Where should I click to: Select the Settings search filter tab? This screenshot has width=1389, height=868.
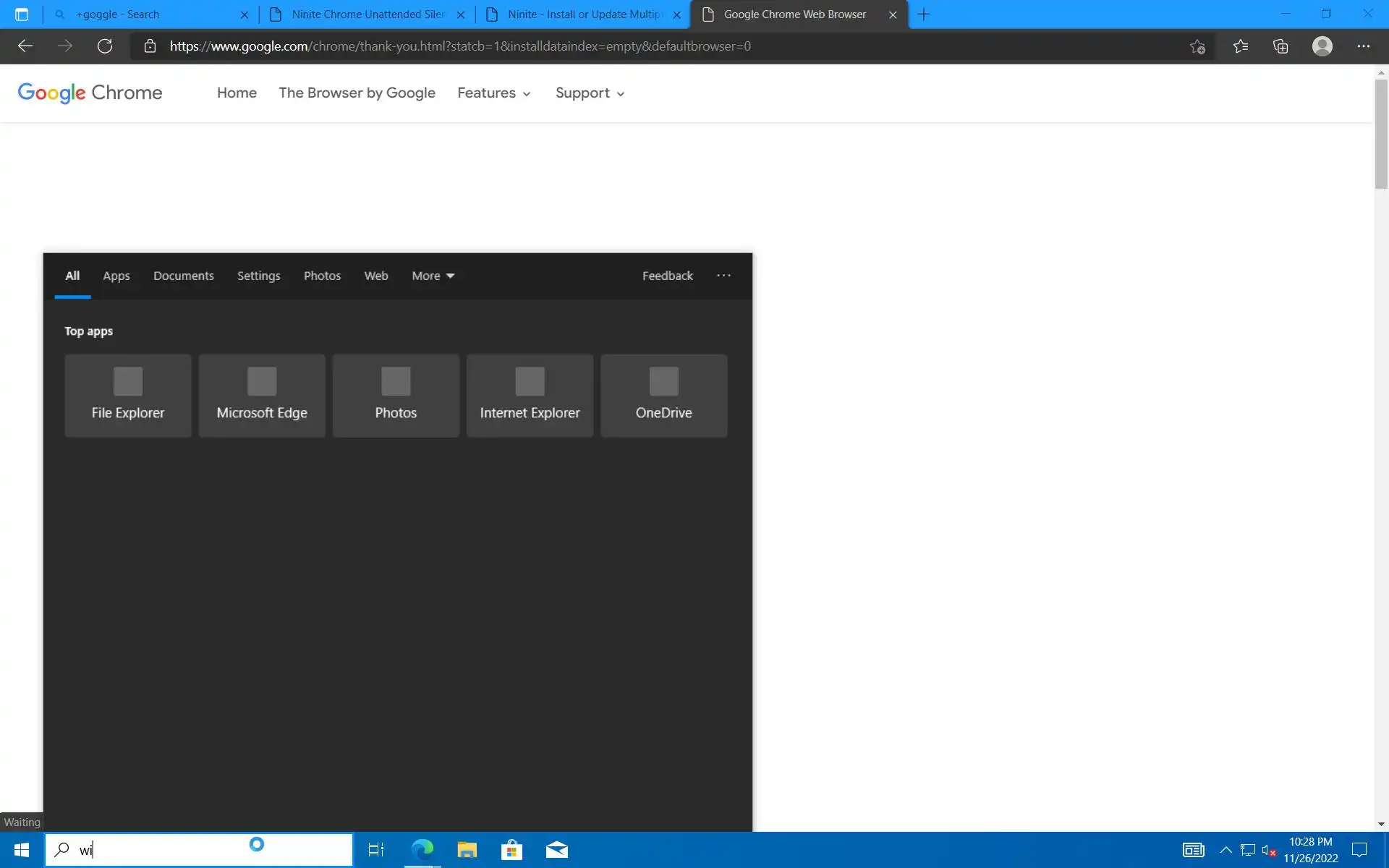click(x=258, y=276)
